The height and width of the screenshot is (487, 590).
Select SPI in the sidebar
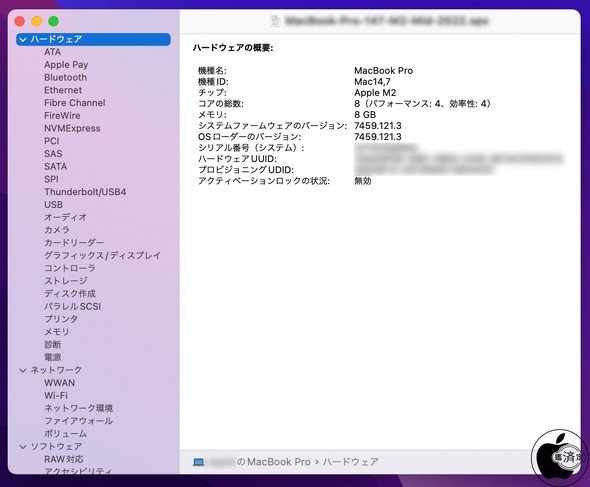coord(51,179)
